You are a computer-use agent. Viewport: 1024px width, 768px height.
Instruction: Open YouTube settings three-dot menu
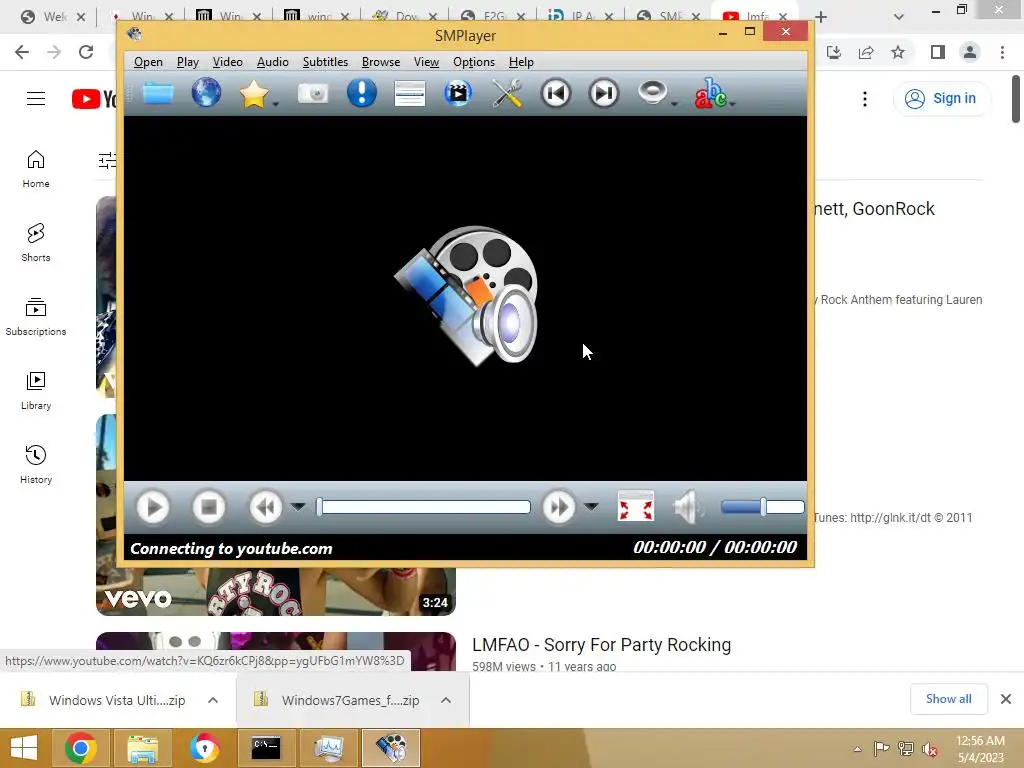click(865, 99)
